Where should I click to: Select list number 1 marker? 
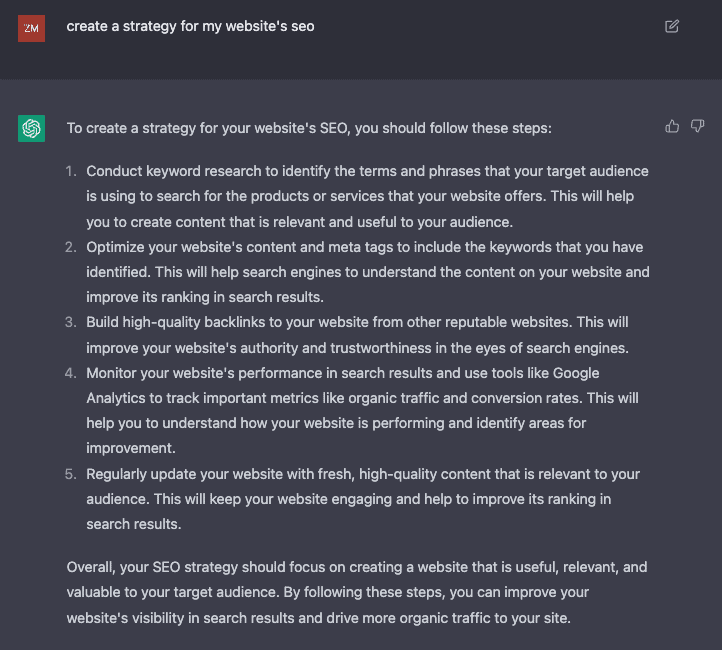point(71,171)
